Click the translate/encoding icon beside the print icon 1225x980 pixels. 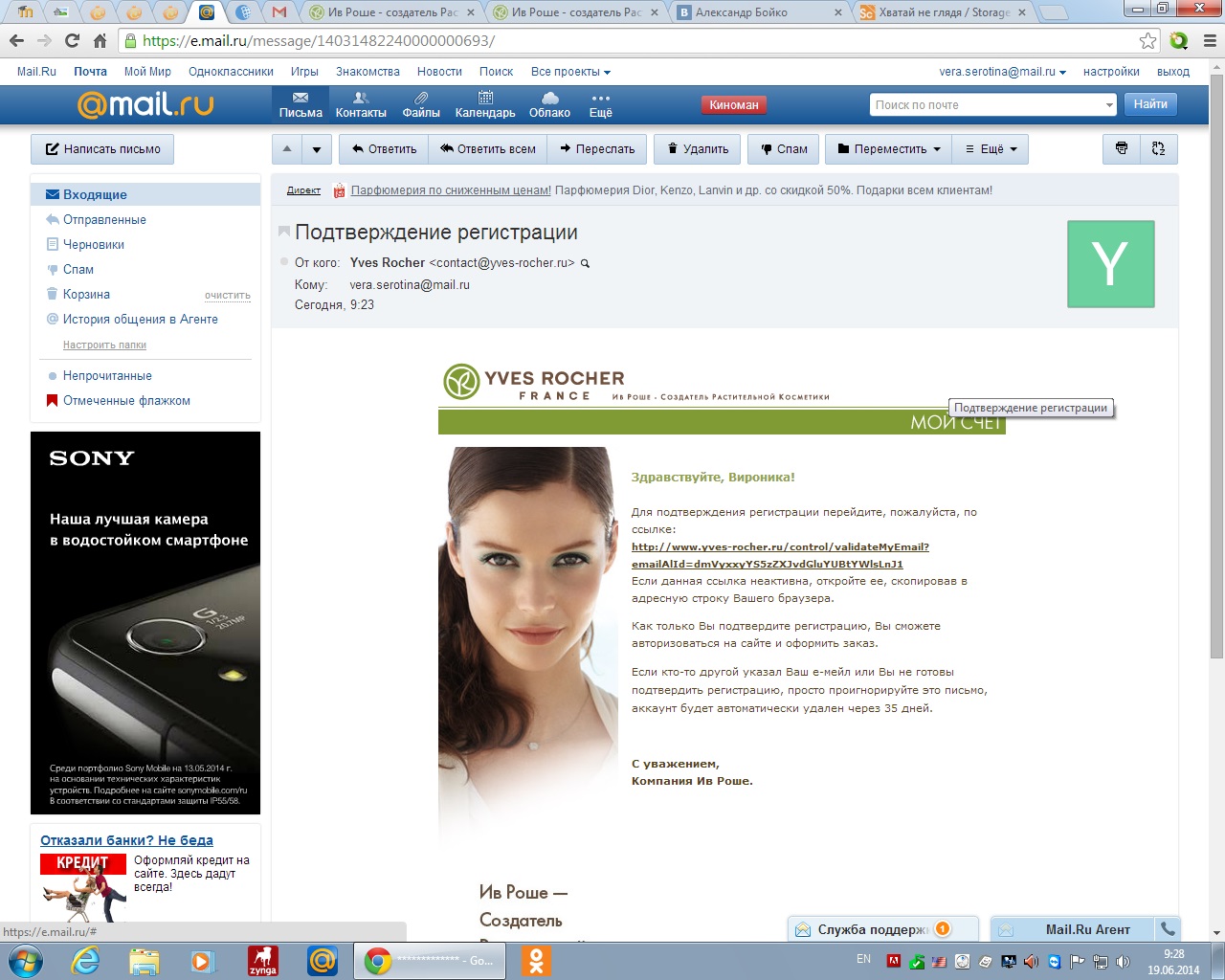click(1159, 148)
